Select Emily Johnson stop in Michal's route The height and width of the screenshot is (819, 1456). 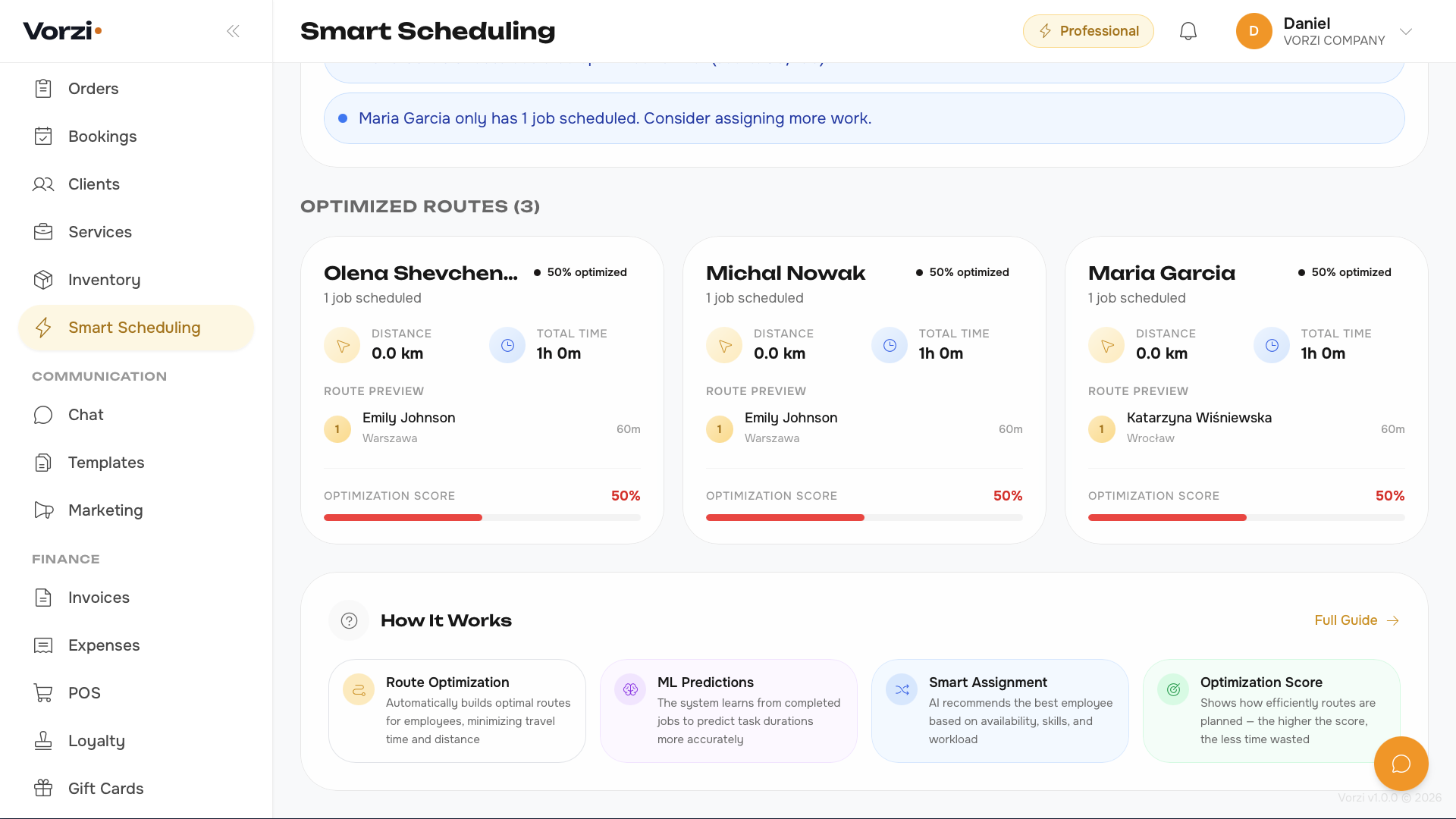point(864,428)
